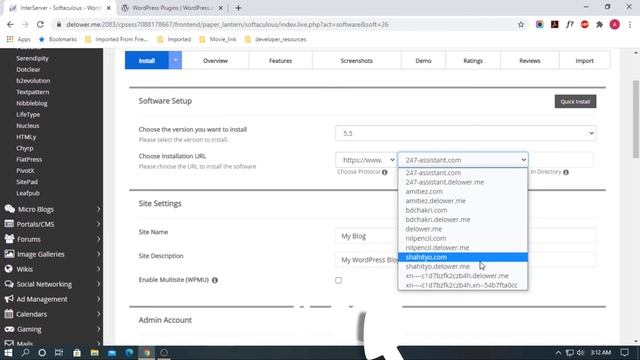Image resolution: width=640 pixels, height=360 pixels.
Task: Open the Social Networking category icon
Action: [x=9, y=284]
